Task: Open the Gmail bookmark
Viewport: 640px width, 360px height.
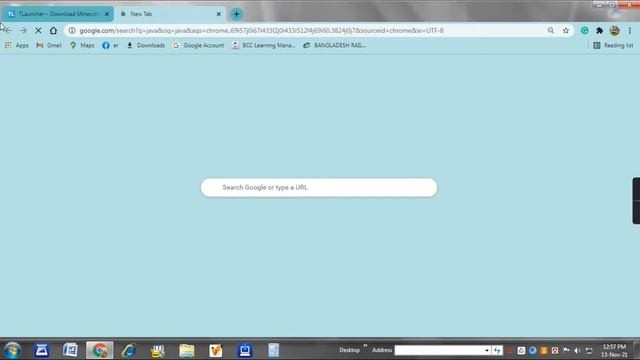Action: [49, 45]
